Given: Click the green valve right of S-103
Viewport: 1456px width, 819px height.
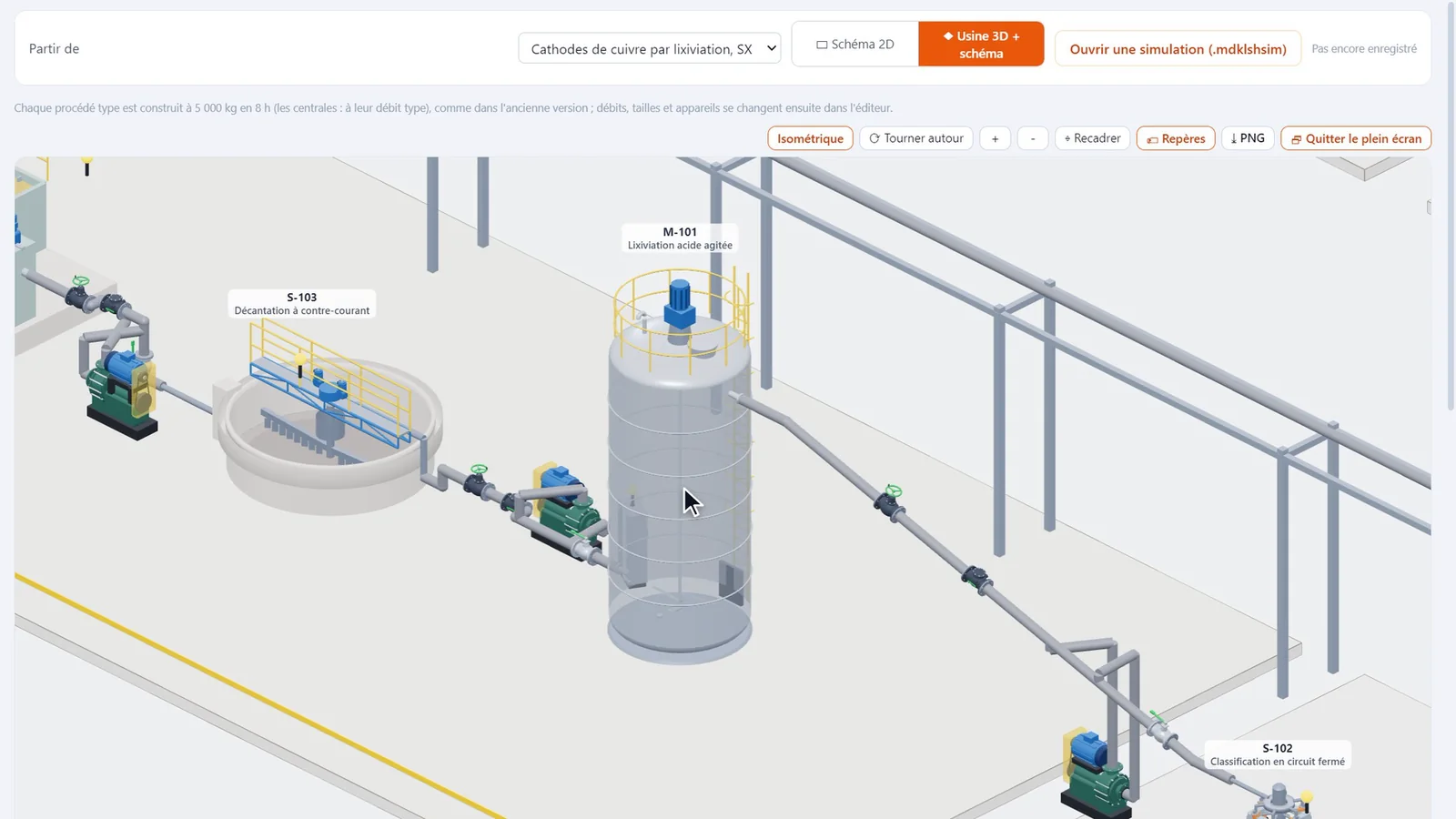Looking at the screenshot, I should (x=478, y=480).
